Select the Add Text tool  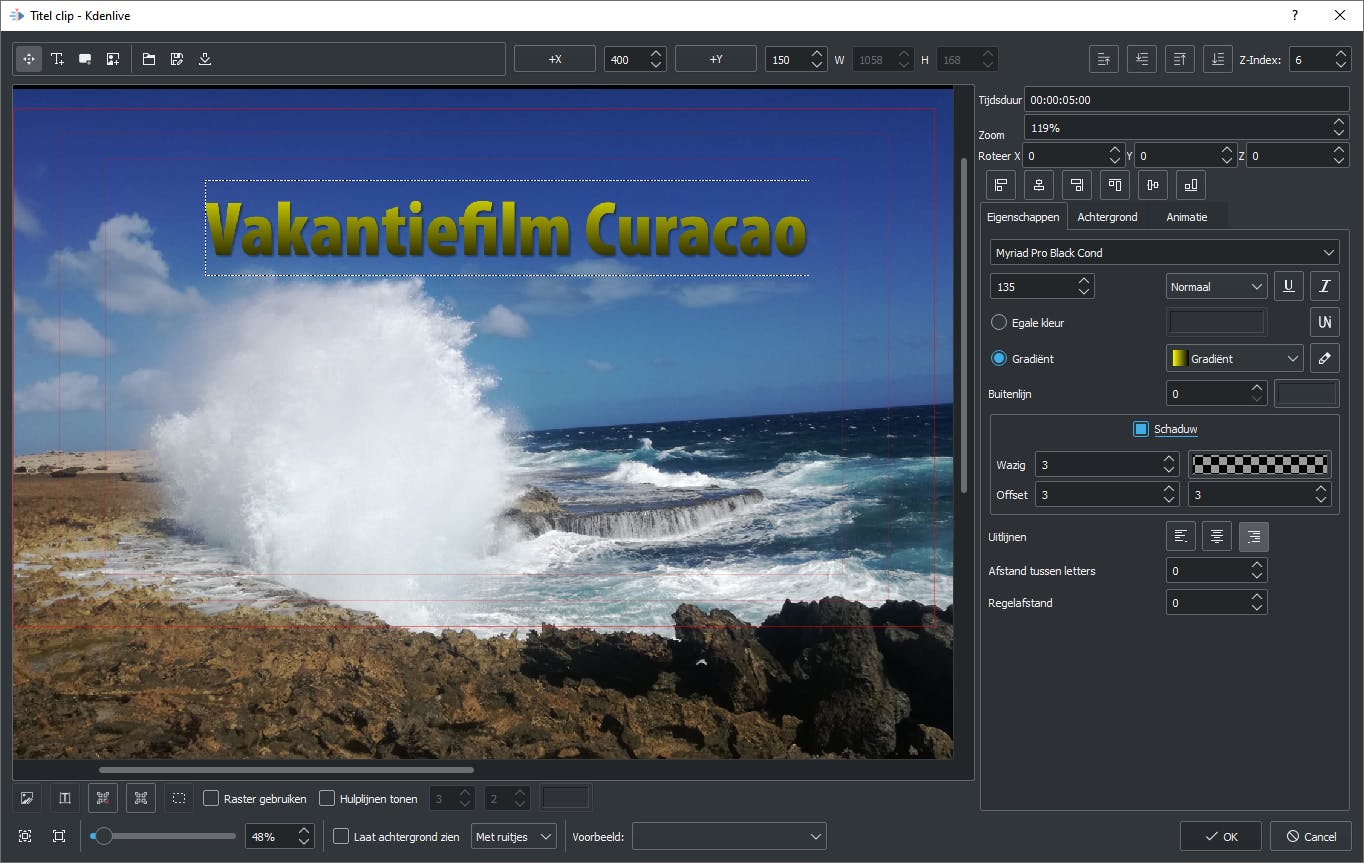(x=57, y=60)
